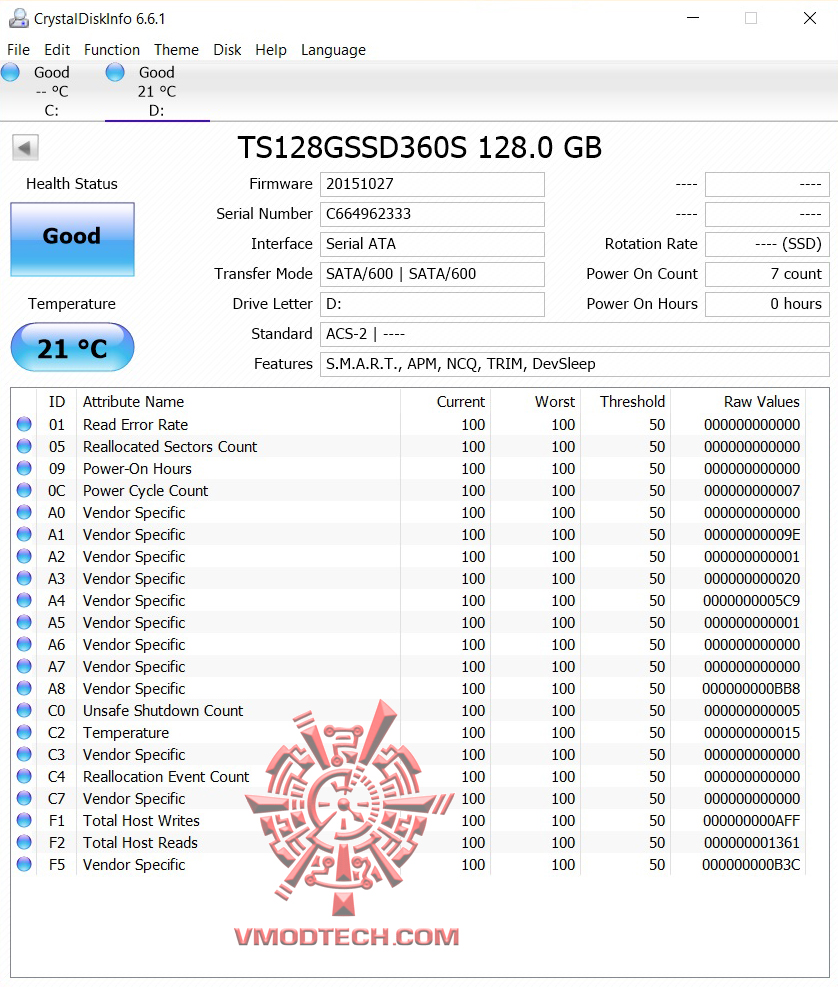Click the Features field with S.M.A.R.T.

[x=575, y=364]
